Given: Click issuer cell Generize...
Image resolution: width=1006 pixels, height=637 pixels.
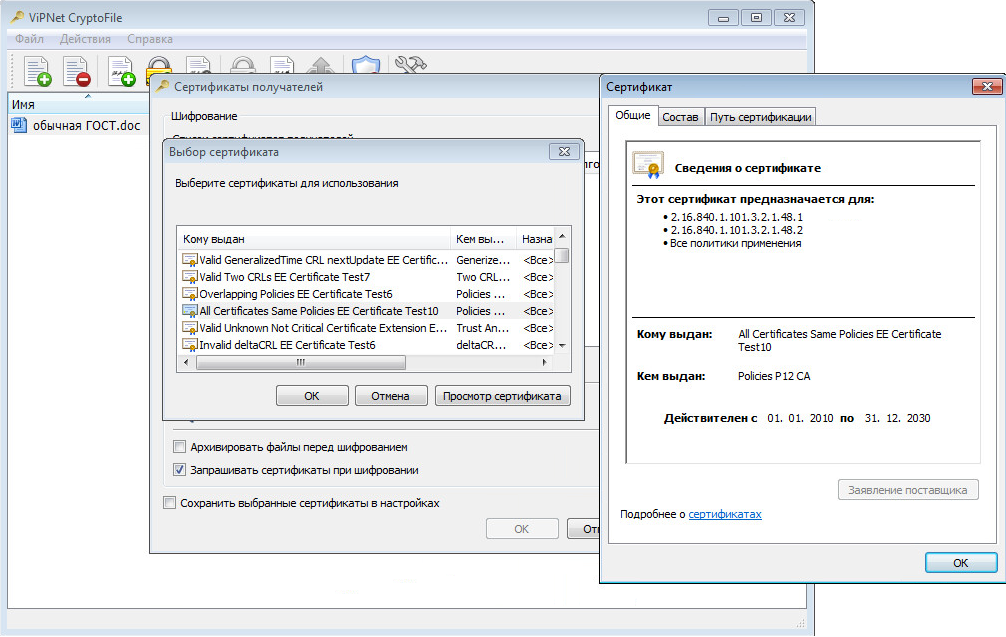Looking at the screenshot, I should point(483,260).
